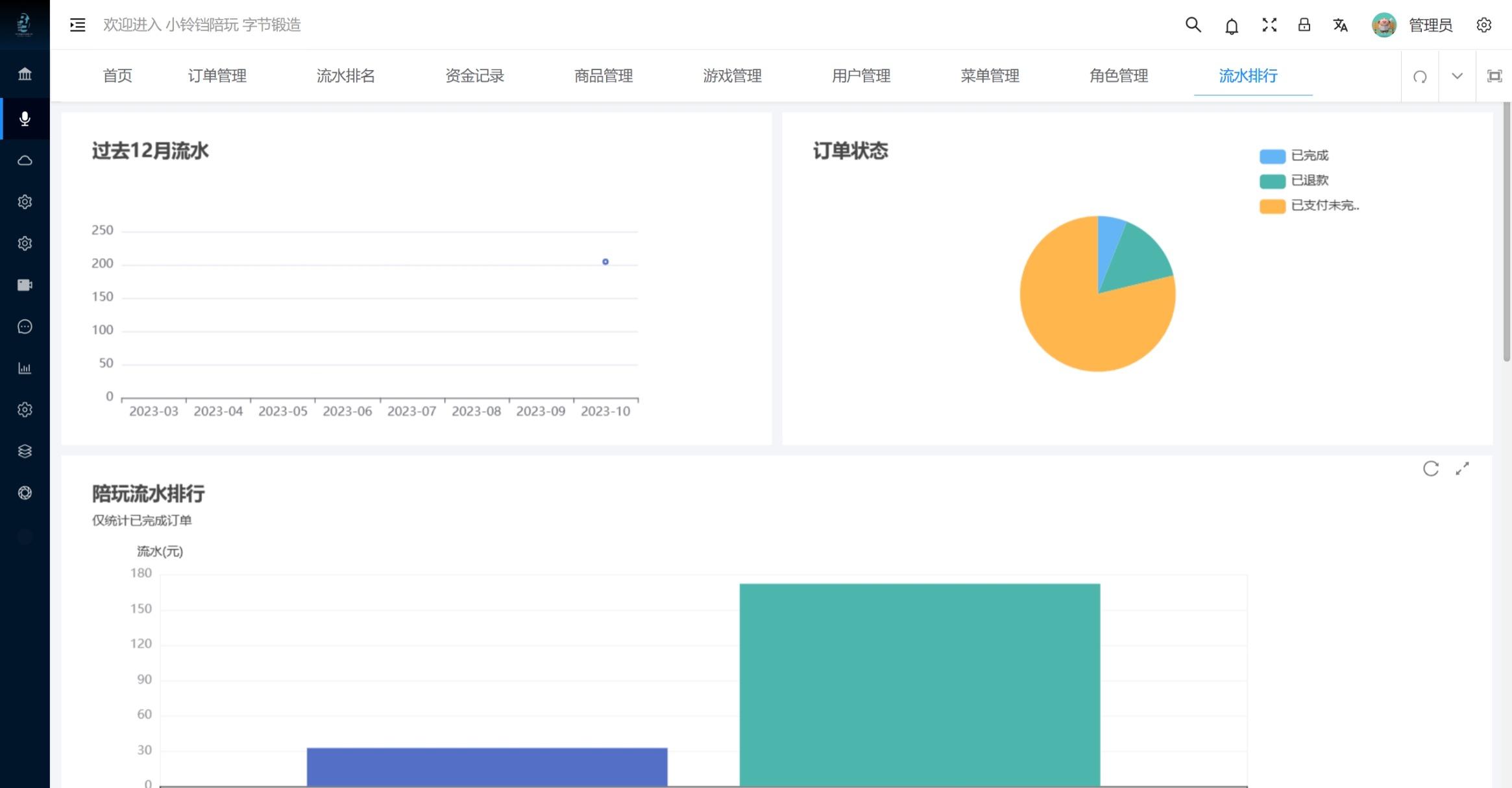Open the bar chart icon in sidebar
The image size is (1512, 788).
tap(25, 368)
